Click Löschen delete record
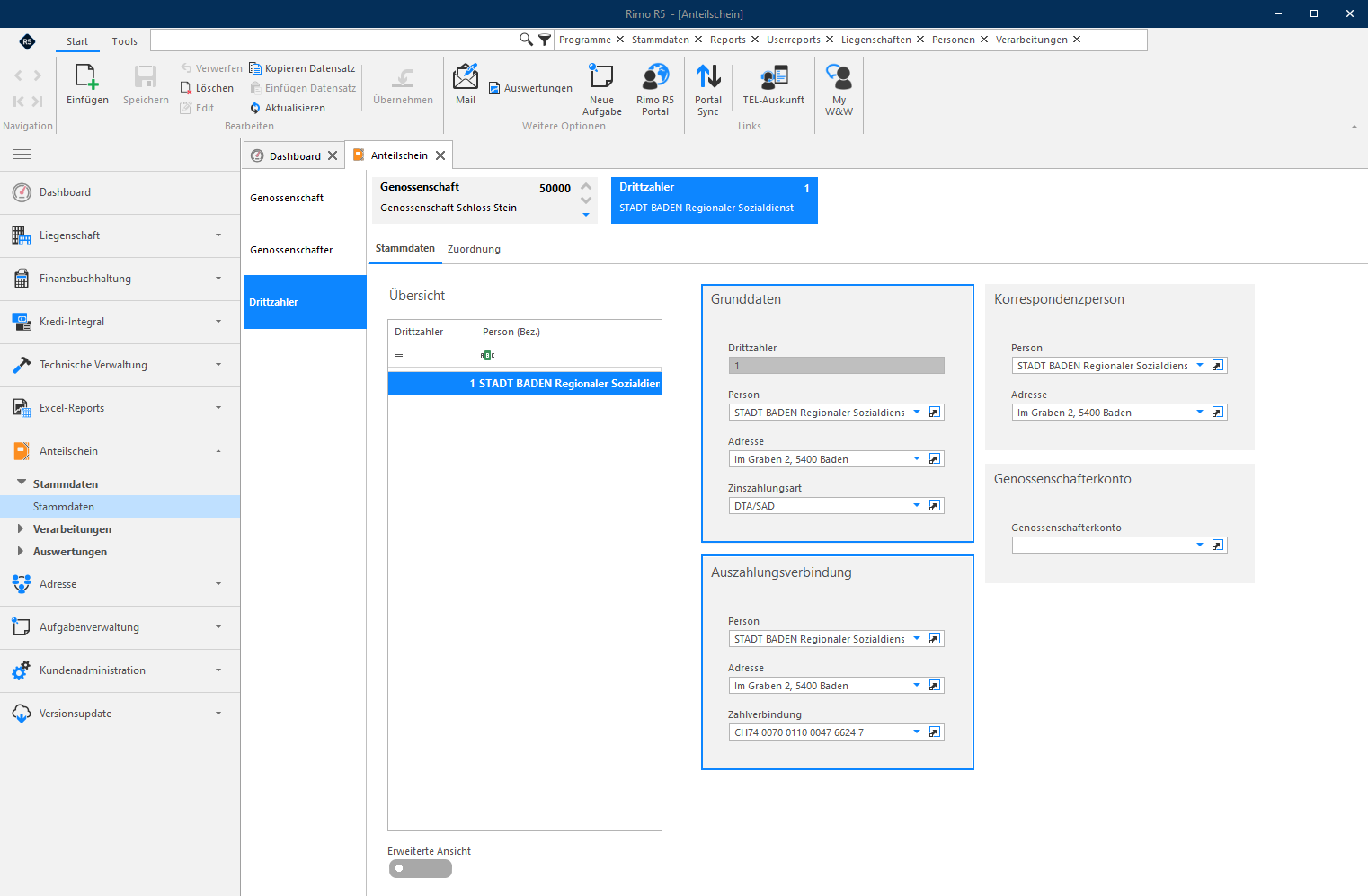 [x=207, y=88]
